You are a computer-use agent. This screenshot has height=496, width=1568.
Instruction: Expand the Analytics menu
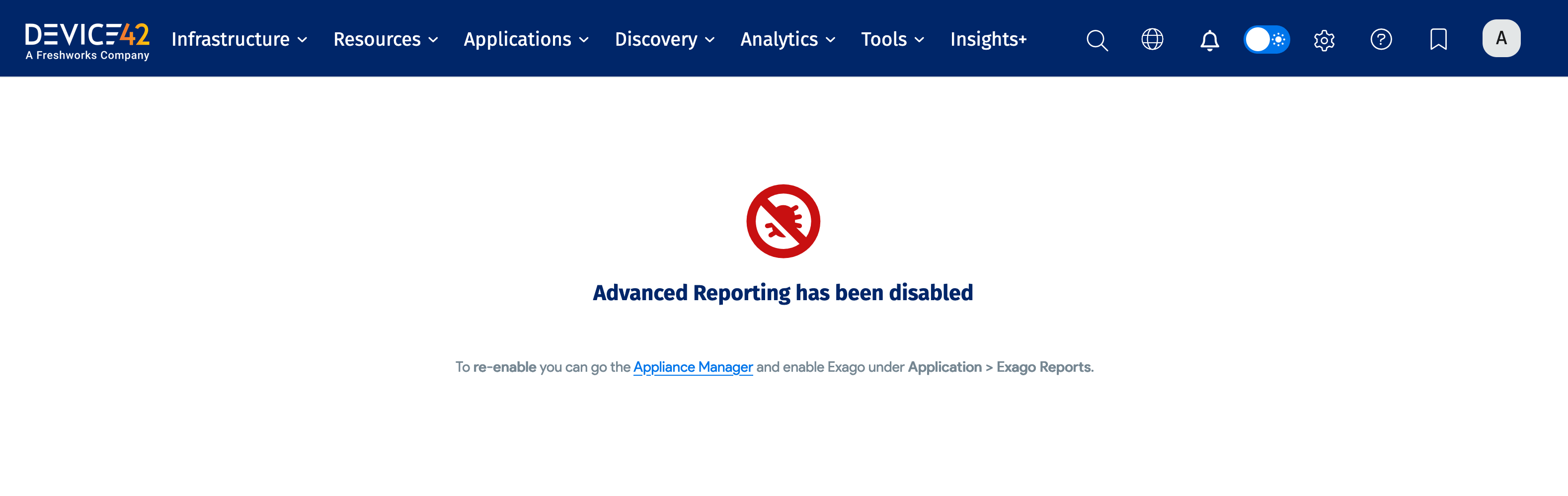coord(787,40)
